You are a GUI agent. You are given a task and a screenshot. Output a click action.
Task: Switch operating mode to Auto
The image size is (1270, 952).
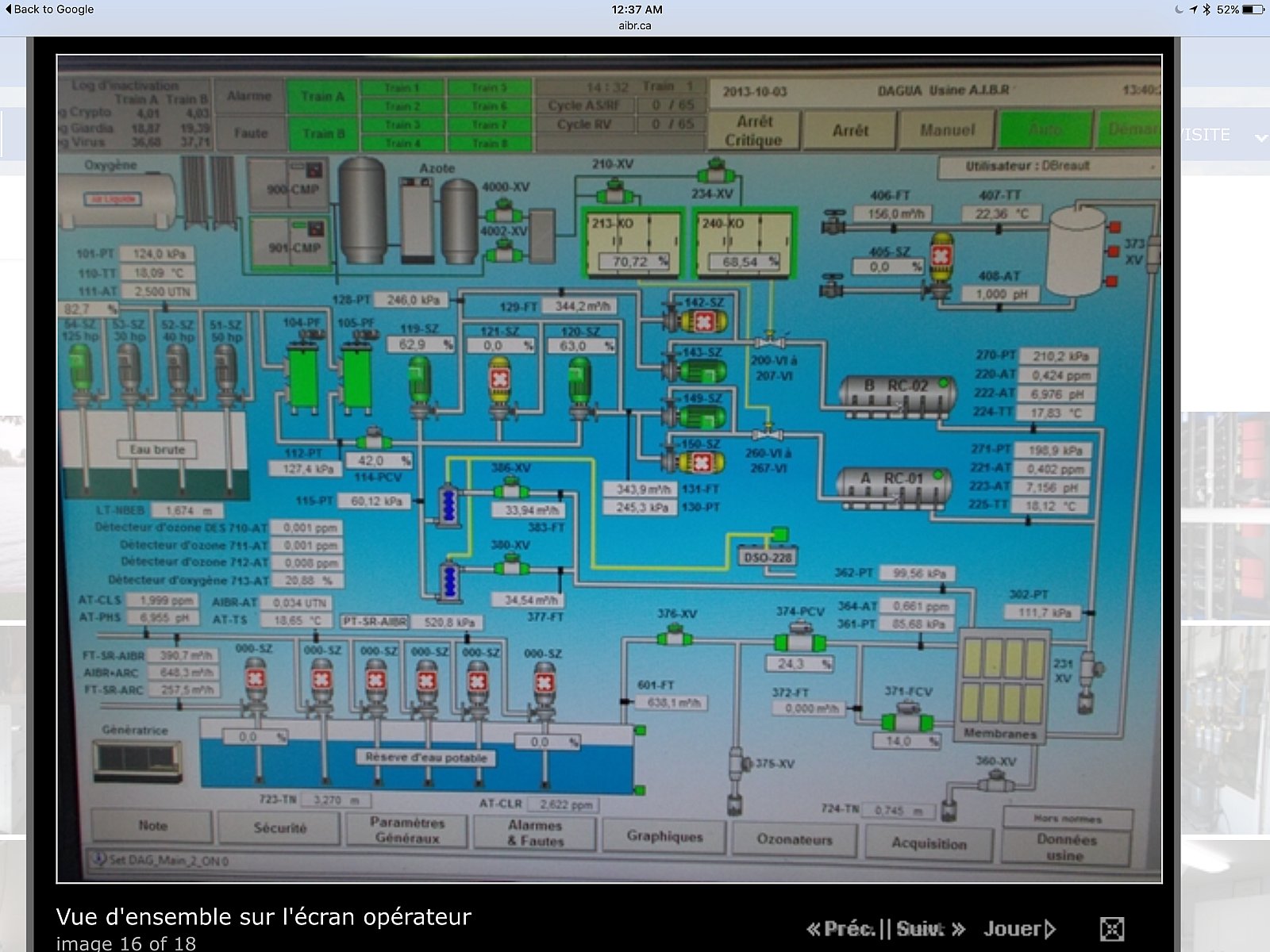pos(1044,129)
